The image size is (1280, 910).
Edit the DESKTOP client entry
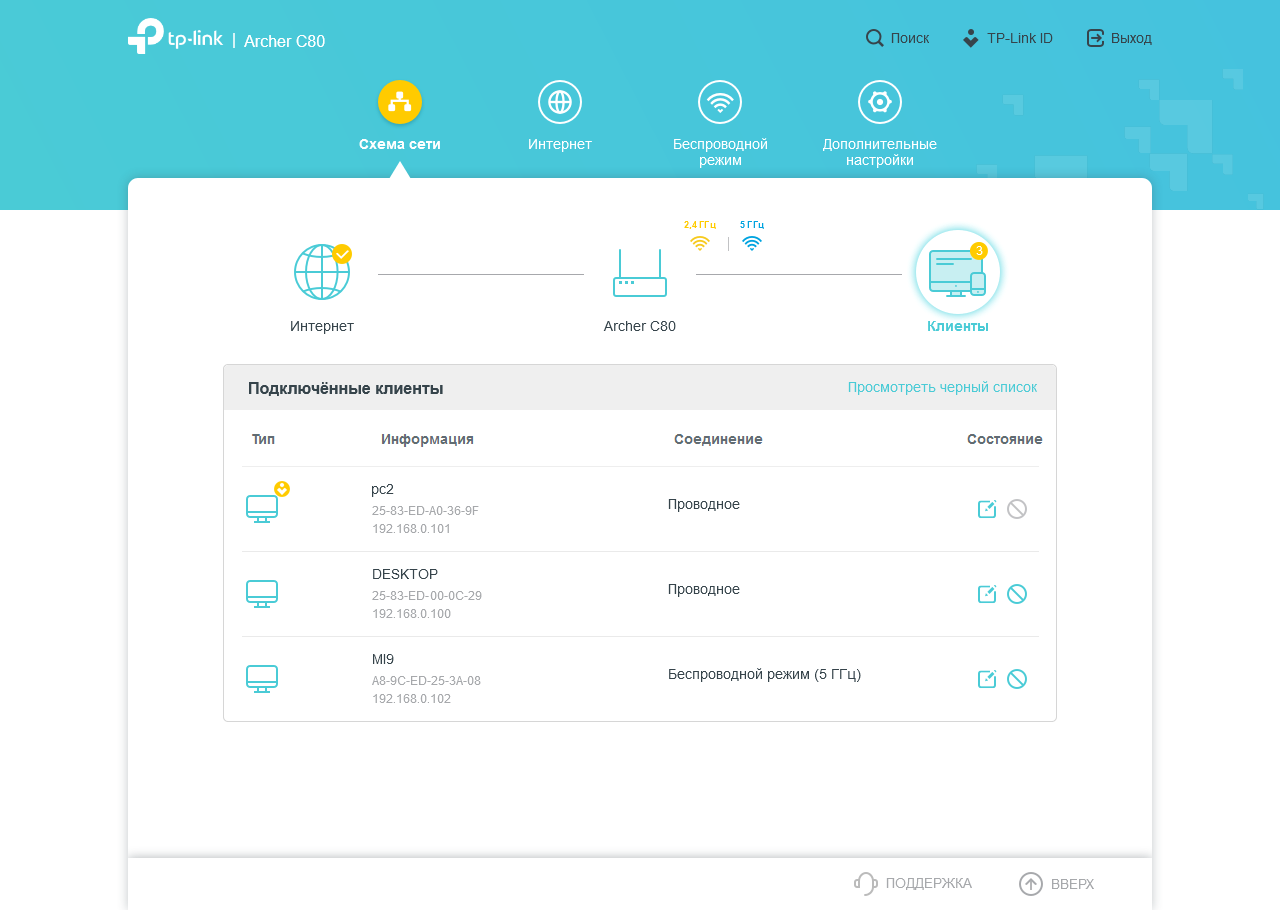click(987, 594)
